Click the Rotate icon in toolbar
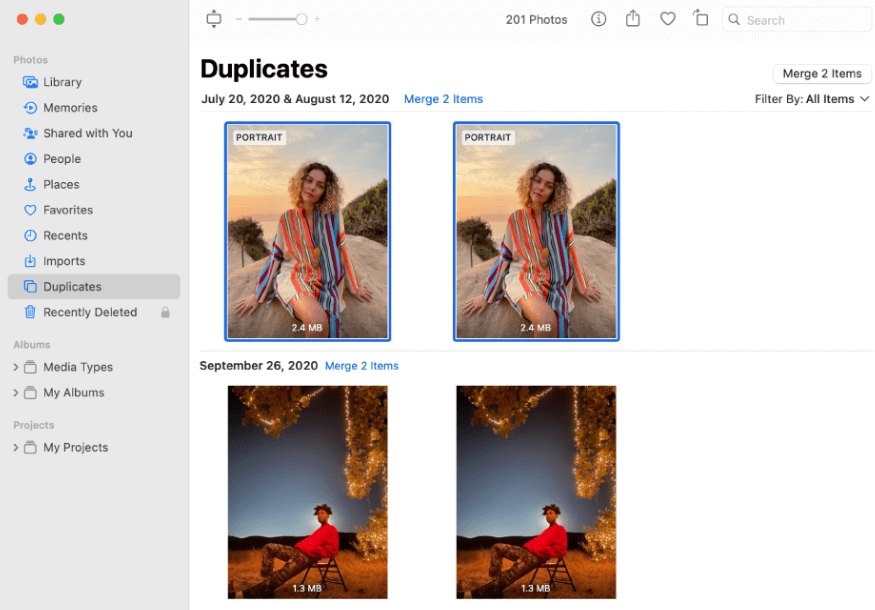Screen dimensions: 875x610 point(701,19)
